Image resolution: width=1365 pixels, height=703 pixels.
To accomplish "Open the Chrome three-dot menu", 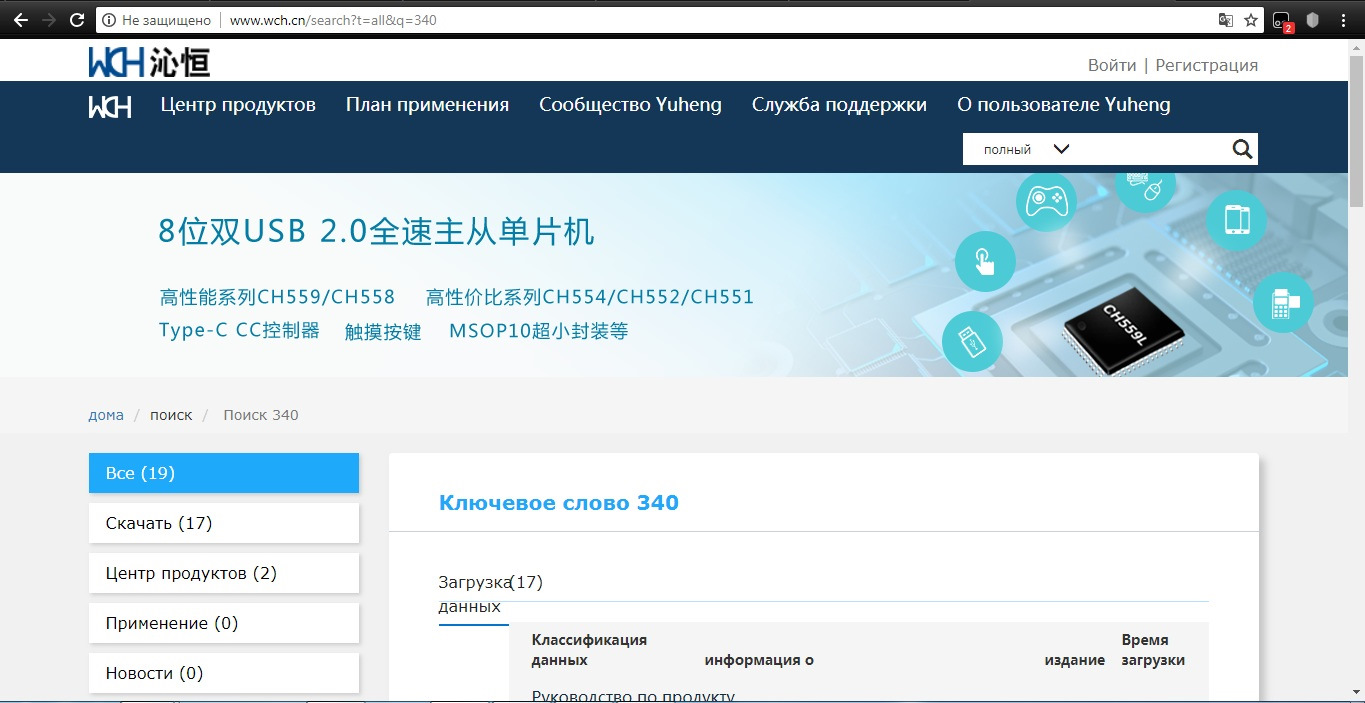I will 1343,19.
